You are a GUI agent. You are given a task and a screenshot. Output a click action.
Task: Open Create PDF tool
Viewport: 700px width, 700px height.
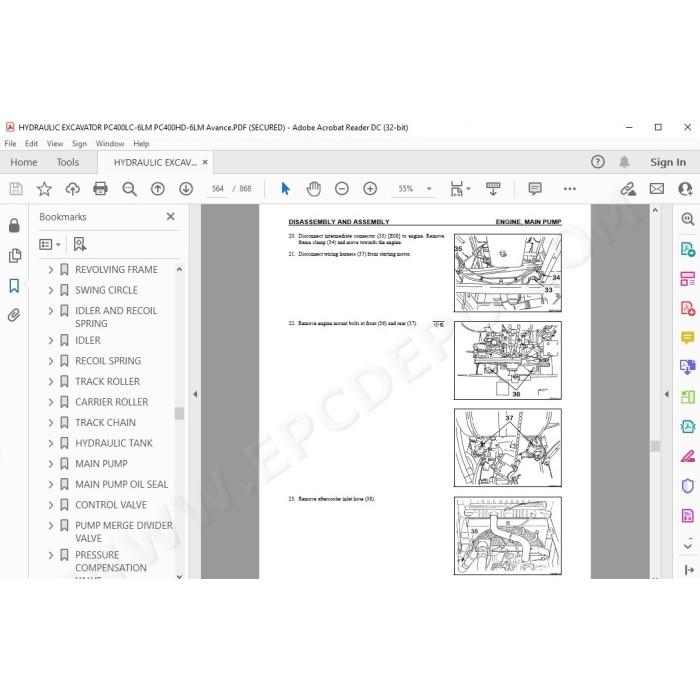(688, 308)
